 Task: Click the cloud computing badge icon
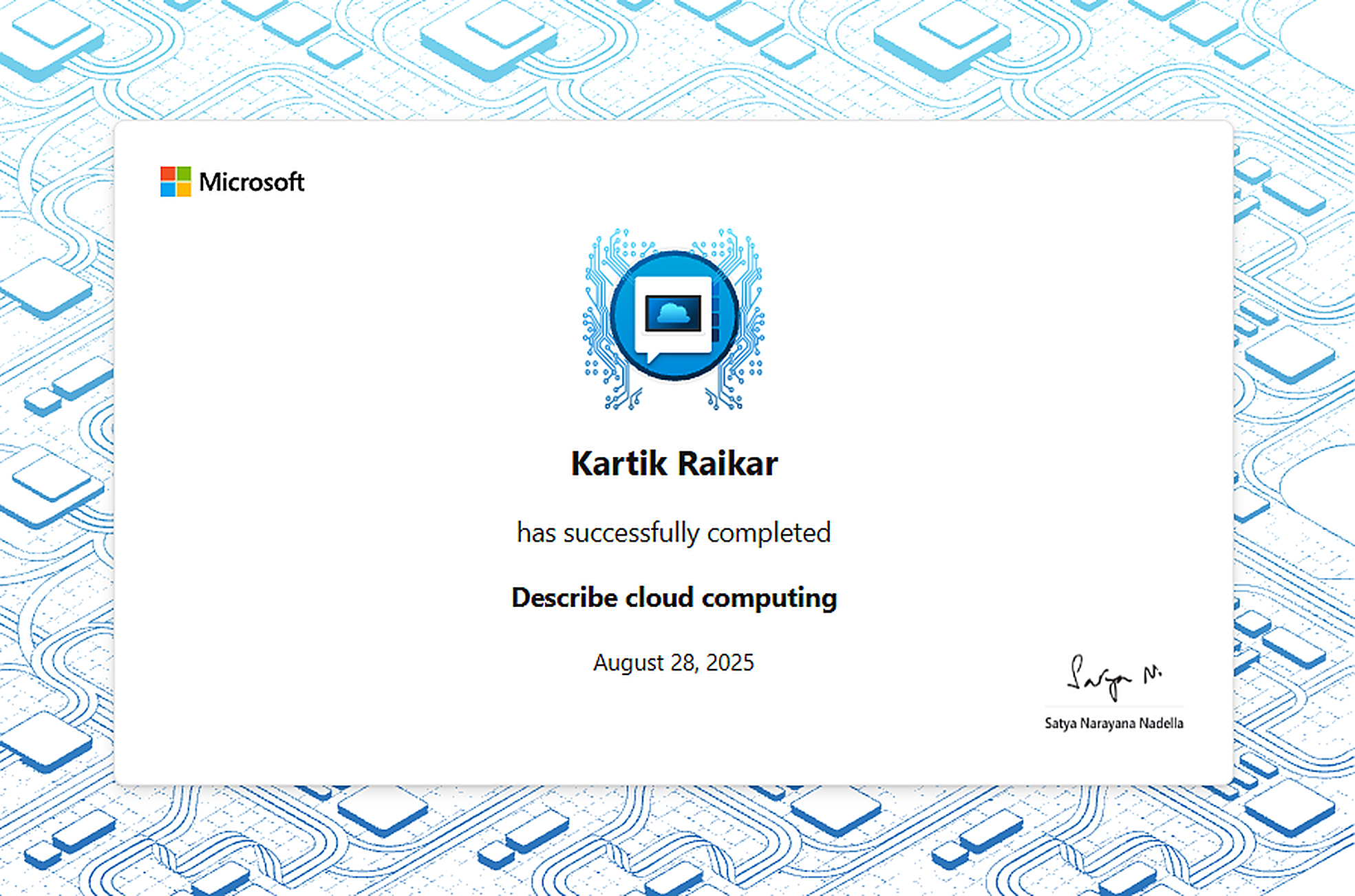[x=674, y=319]
